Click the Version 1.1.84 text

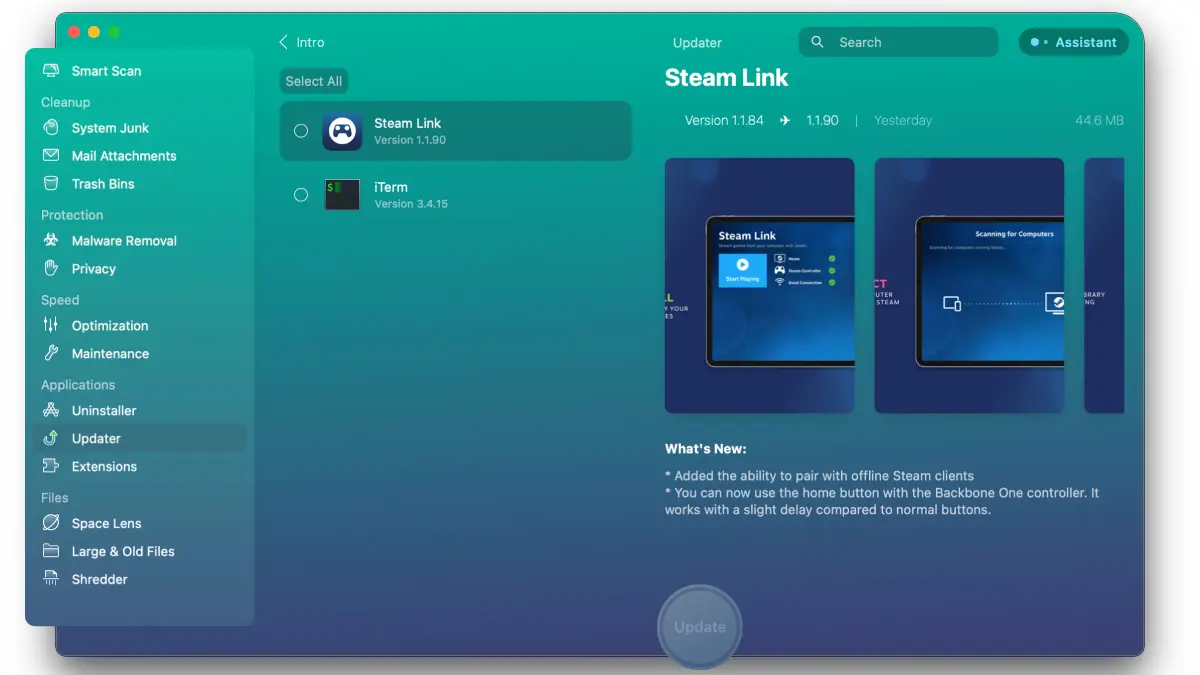tap(724, 120)
